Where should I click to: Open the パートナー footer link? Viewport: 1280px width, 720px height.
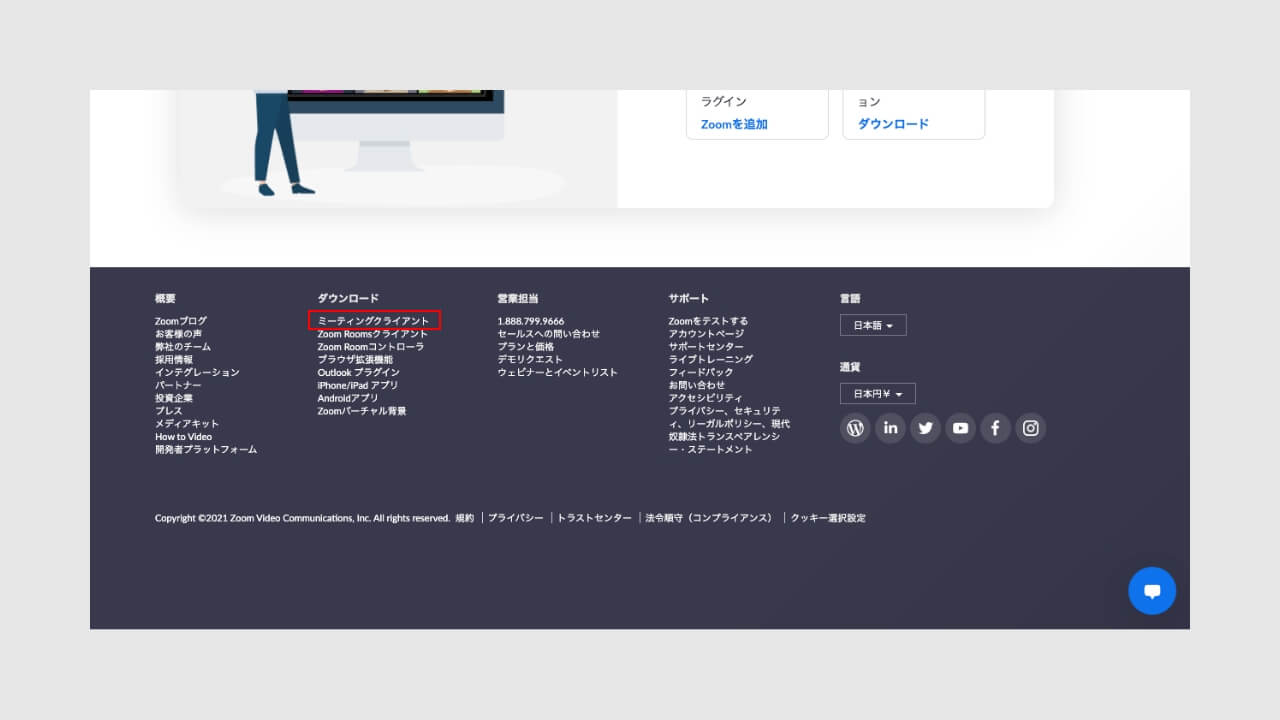pos(178,385)
